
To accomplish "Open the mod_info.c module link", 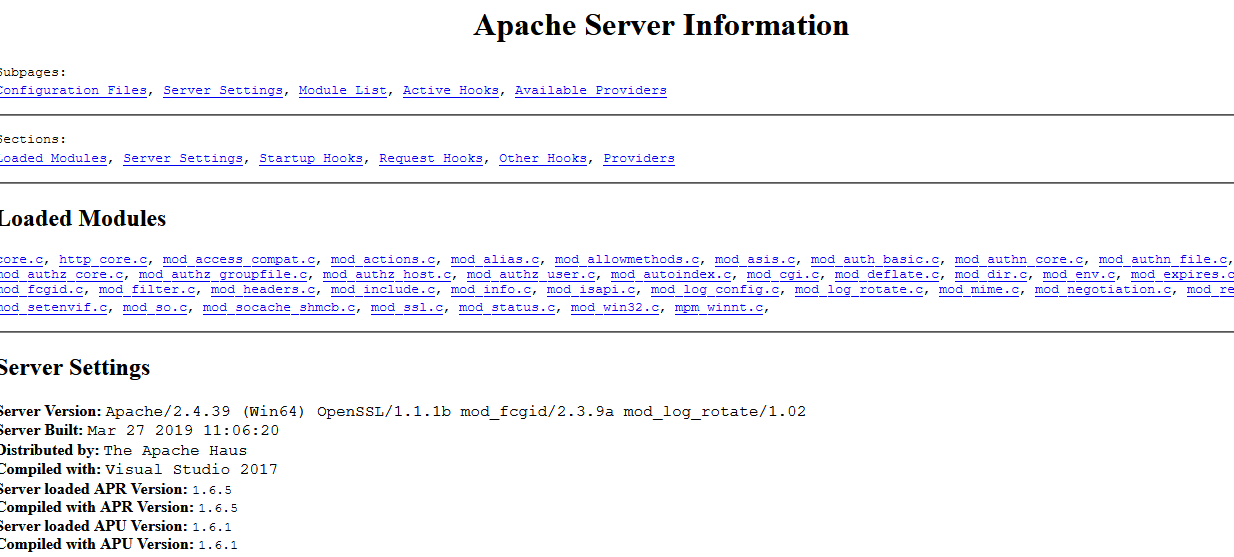I will pyautogui.click(x=491, y=290).
